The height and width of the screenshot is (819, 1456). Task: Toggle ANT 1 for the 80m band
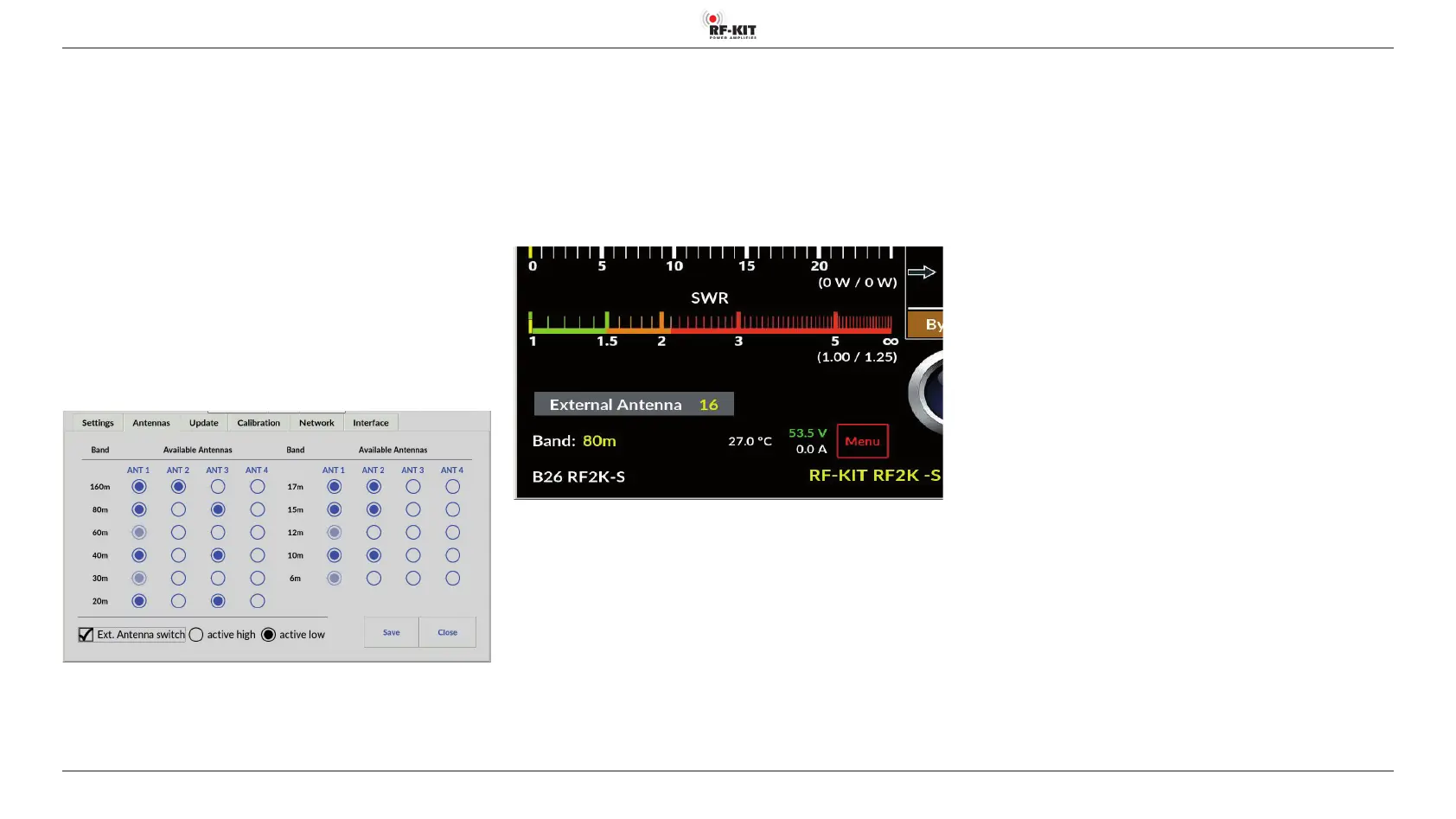139,509
